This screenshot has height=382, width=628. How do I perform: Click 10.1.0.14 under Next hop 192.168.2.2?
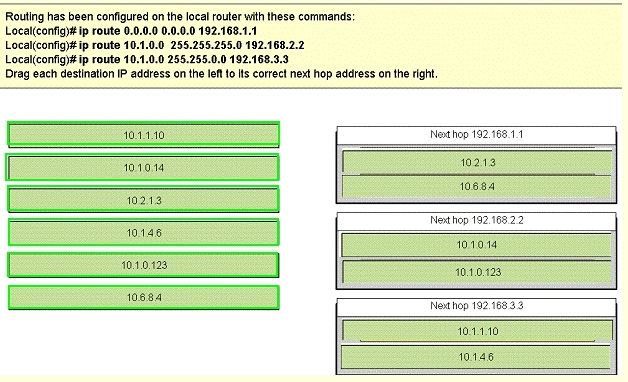click(477, 245)
